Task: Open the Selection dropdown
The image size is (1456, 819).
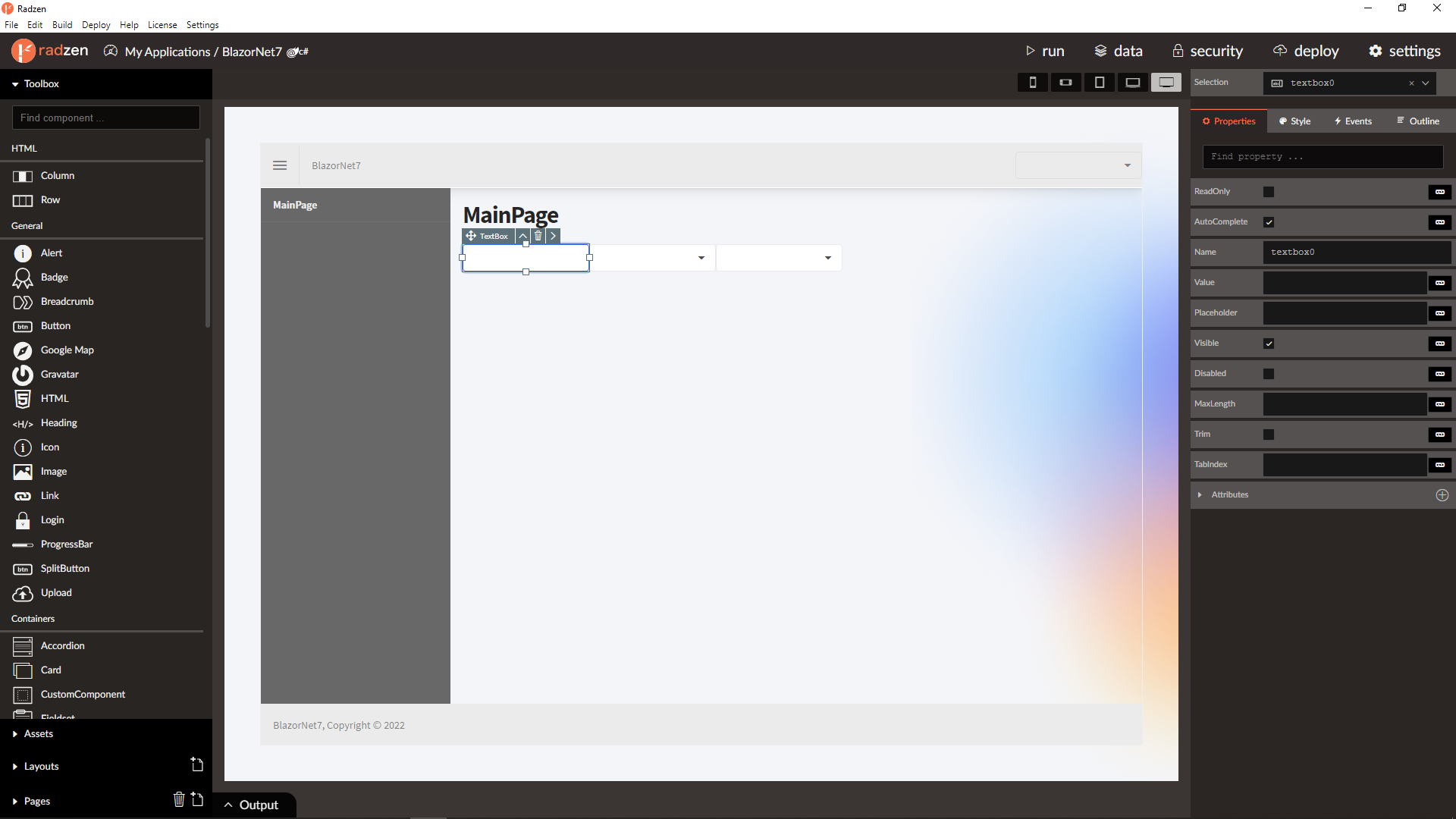Action: (x=1424, y=83)
